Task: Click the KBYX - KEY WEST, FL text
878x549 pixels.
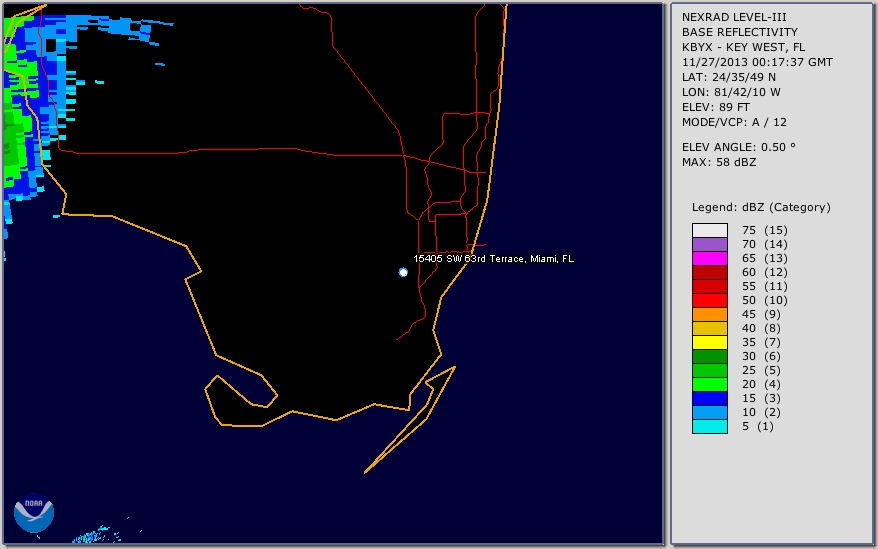Action: (743, 47)
